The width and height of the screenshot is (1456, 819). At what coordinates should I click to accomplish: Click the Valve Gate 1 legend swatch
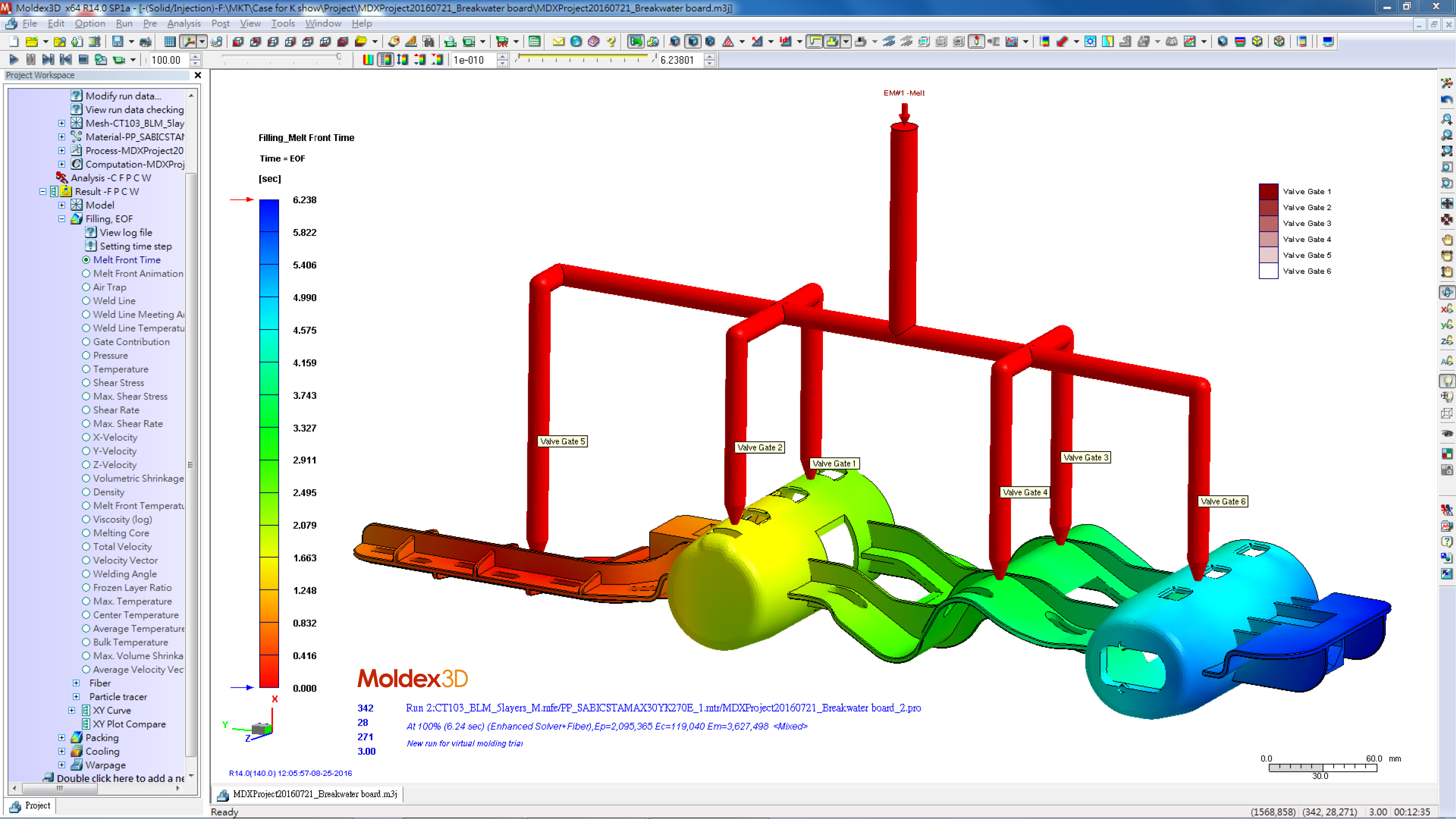1268,192
